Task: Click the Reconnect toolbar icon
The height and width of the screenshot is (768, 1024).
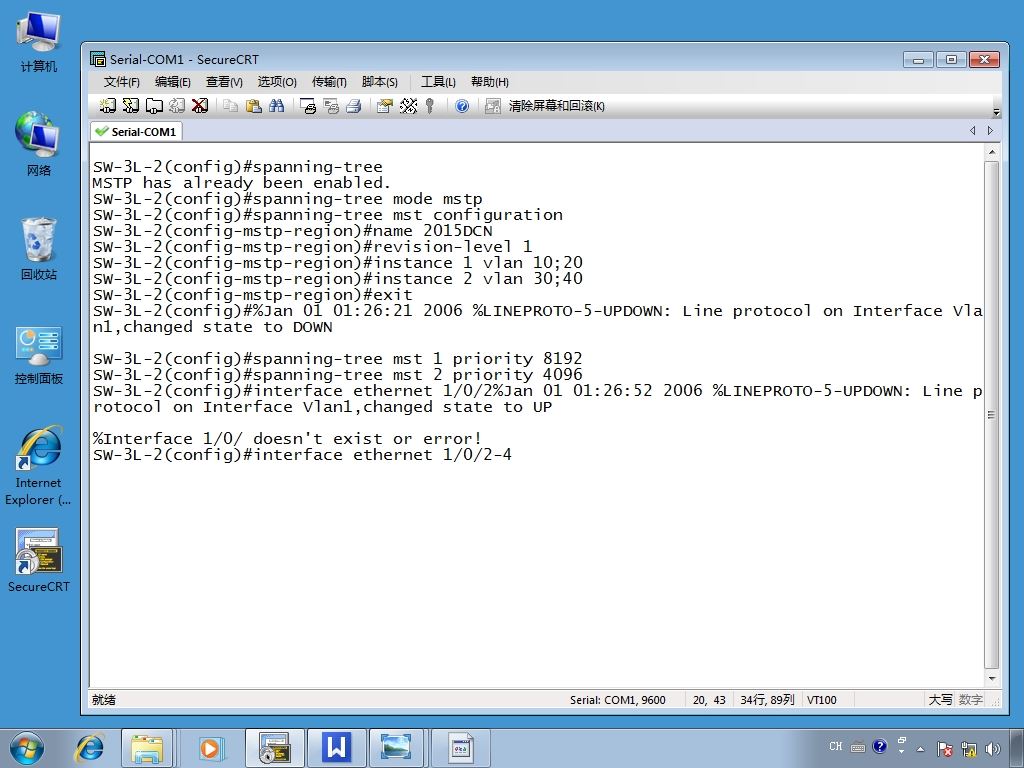Action: point(177,106)
